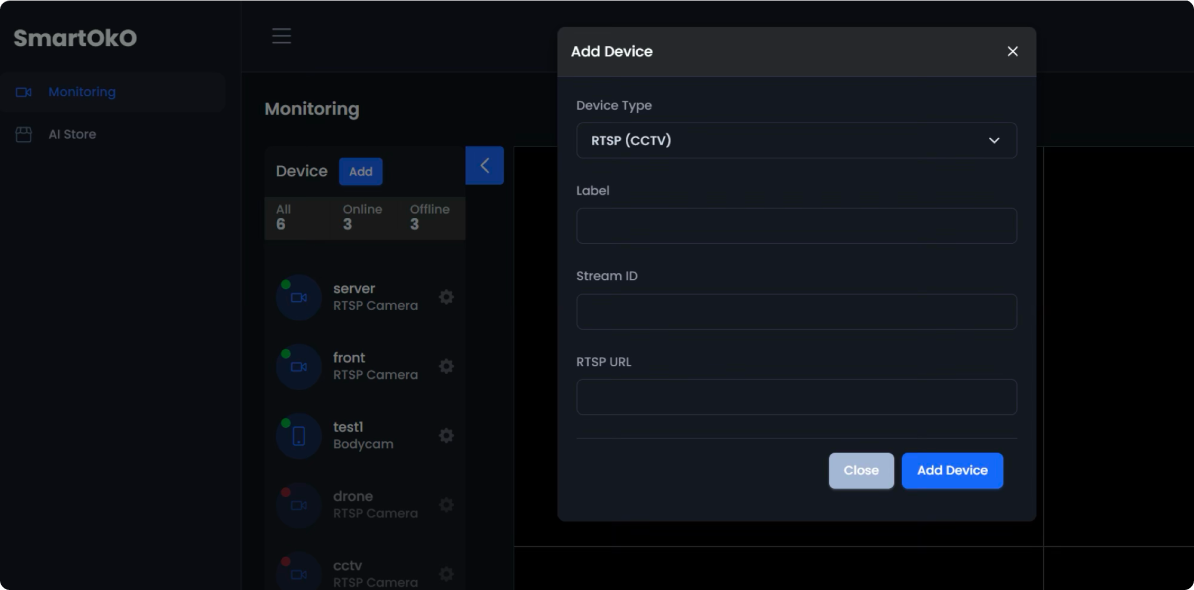Go to Monitoring menu item
Viewport: 1194px width, 590px height.
113,92
